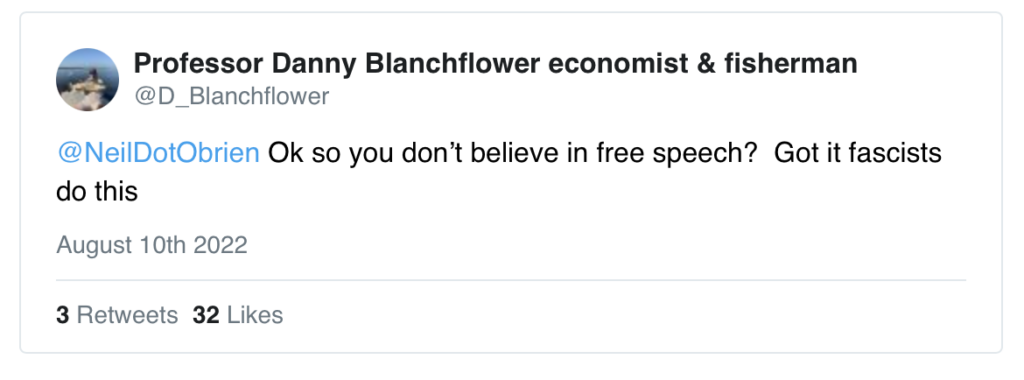View the 32 Likes count
Image resolution: width=1024 pixels, height=380 pixels.
point(238,315)
